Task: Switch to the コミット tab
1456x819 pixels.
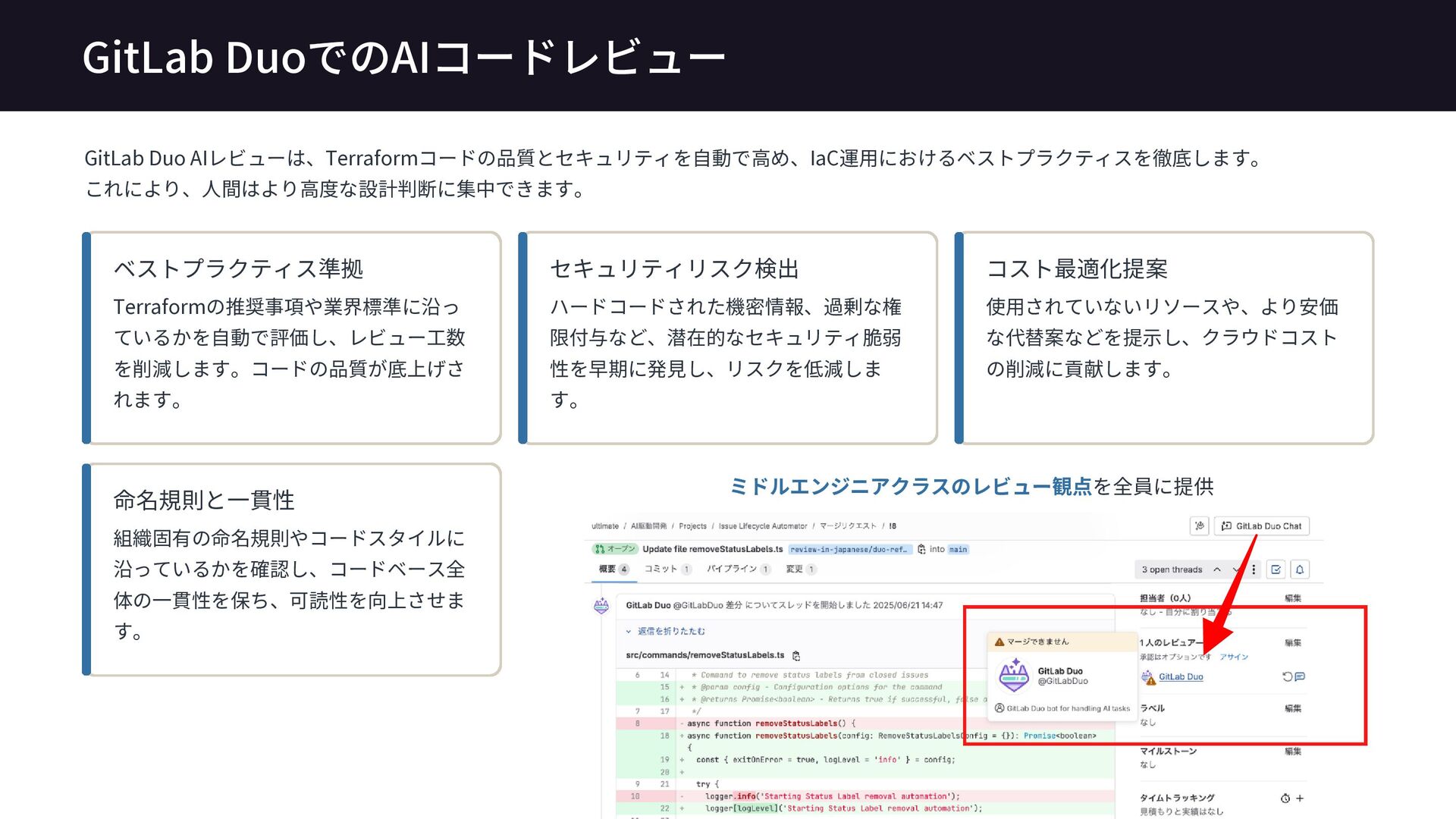Action: coord(661,569)
